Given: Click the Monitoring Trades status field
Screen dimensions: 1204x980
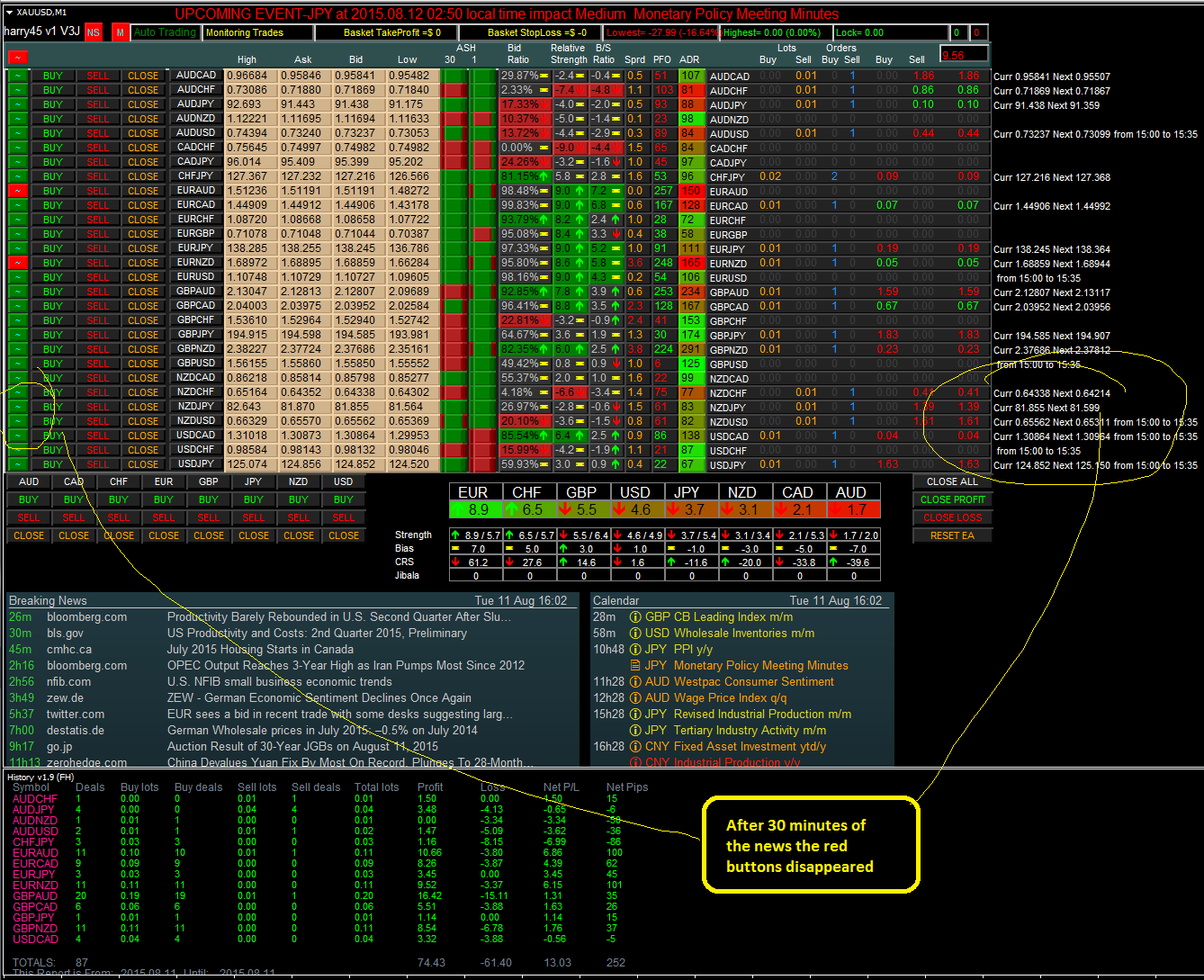Looking at the screenshot, I should click(258, 32).
